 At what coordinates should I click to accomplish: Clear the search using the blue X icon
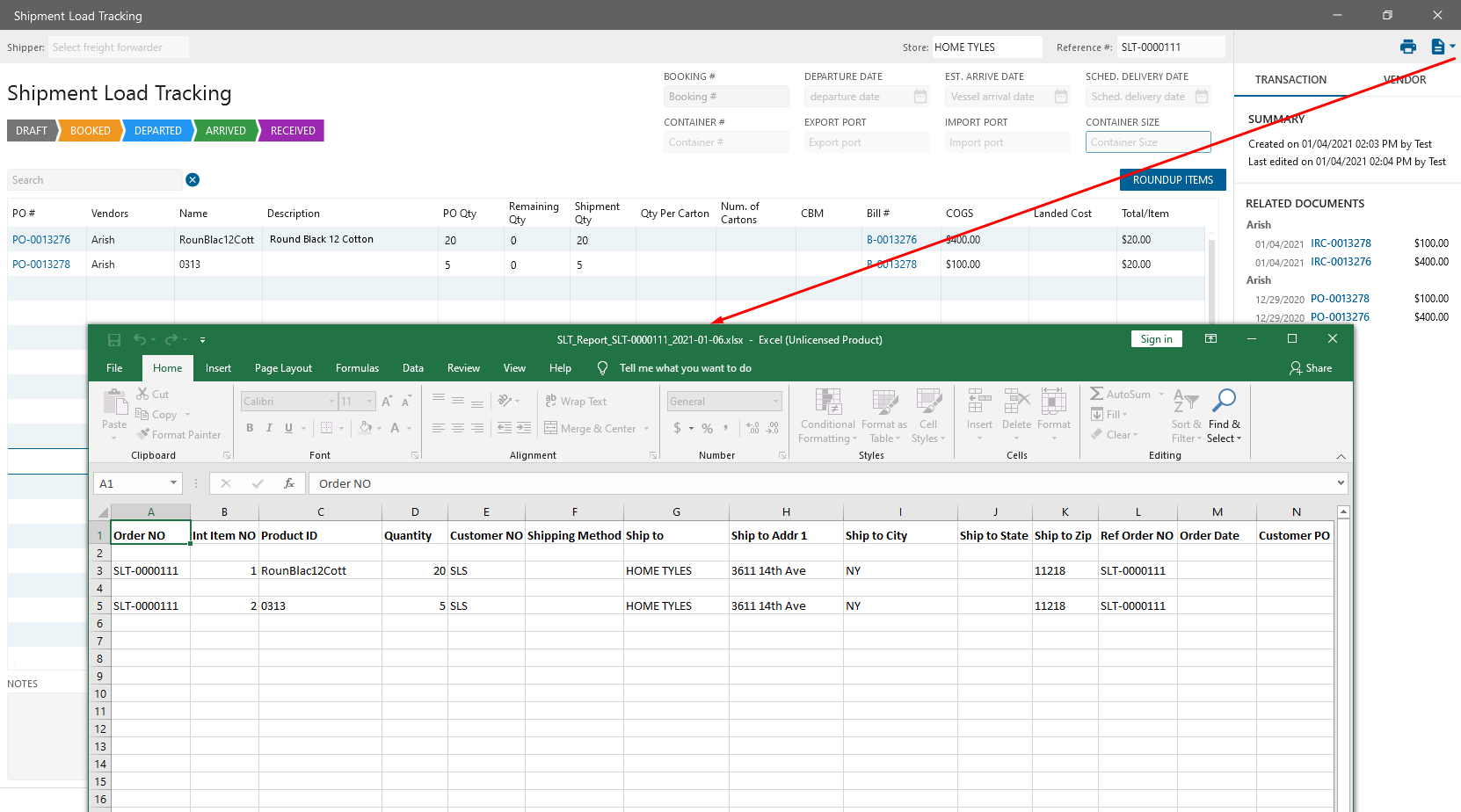pos(193,180)
